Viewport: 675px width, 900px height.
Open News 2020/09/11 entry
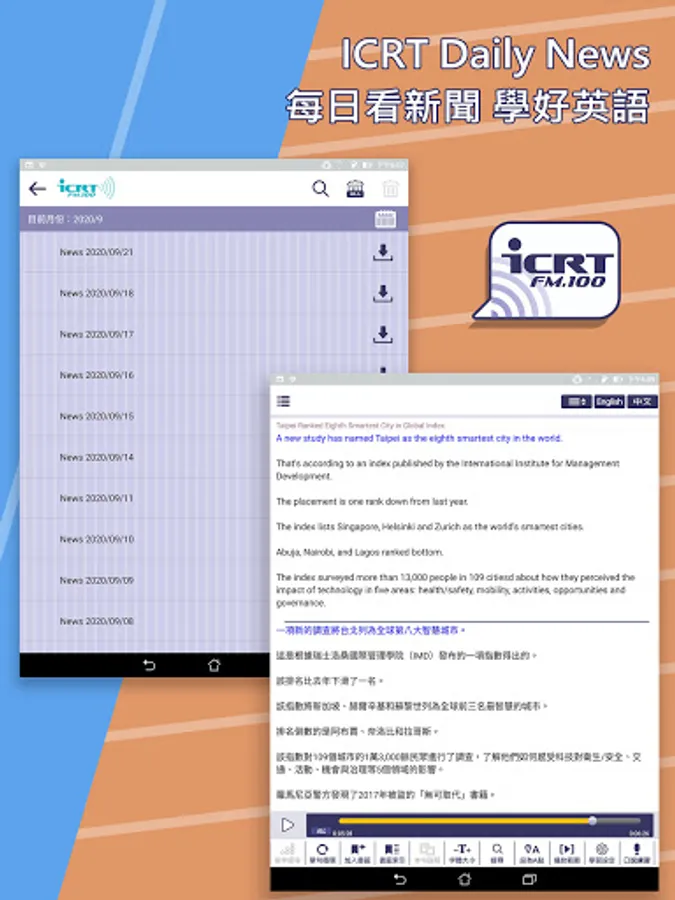point(96,498)
